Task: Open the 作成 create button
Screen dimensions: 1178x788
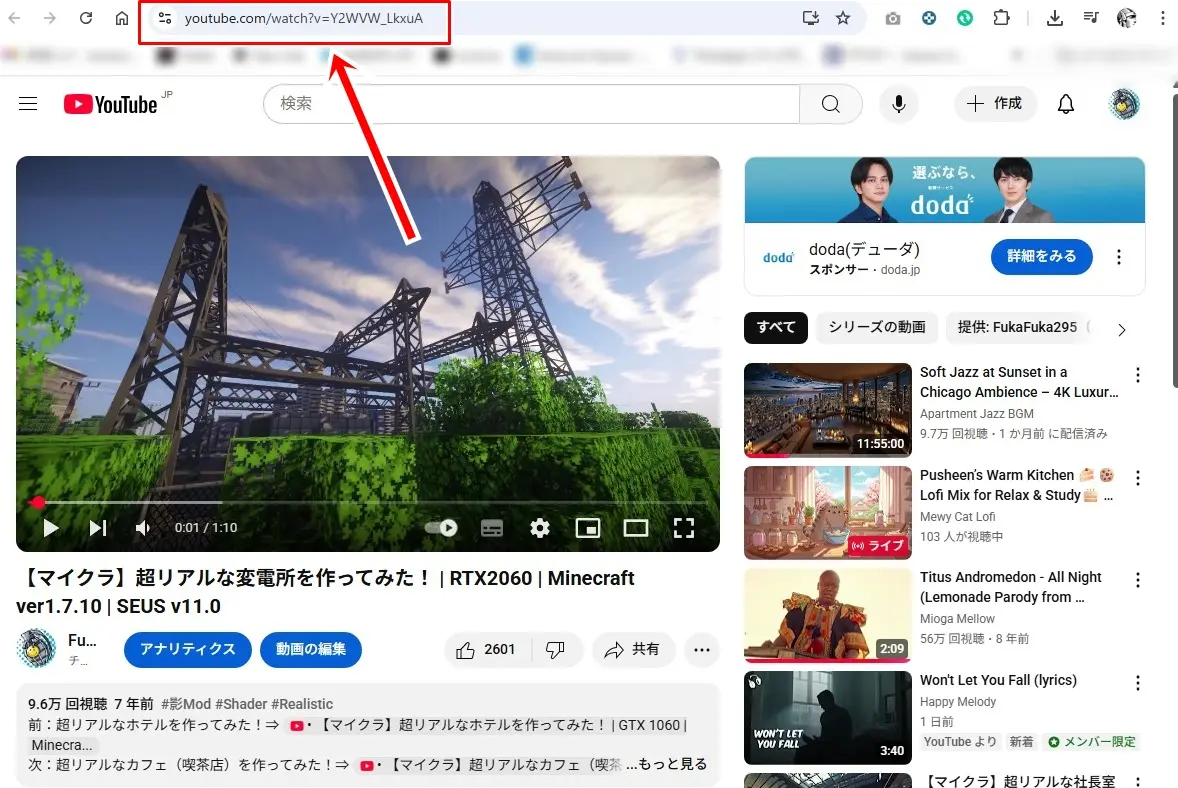Action: [x=995, y=104]
